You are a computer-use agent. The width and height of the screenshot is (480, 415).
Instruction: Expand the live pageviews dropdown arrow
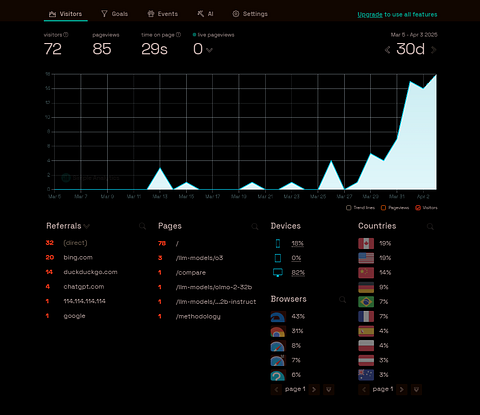pyautogui.click(x=209, y=50)
